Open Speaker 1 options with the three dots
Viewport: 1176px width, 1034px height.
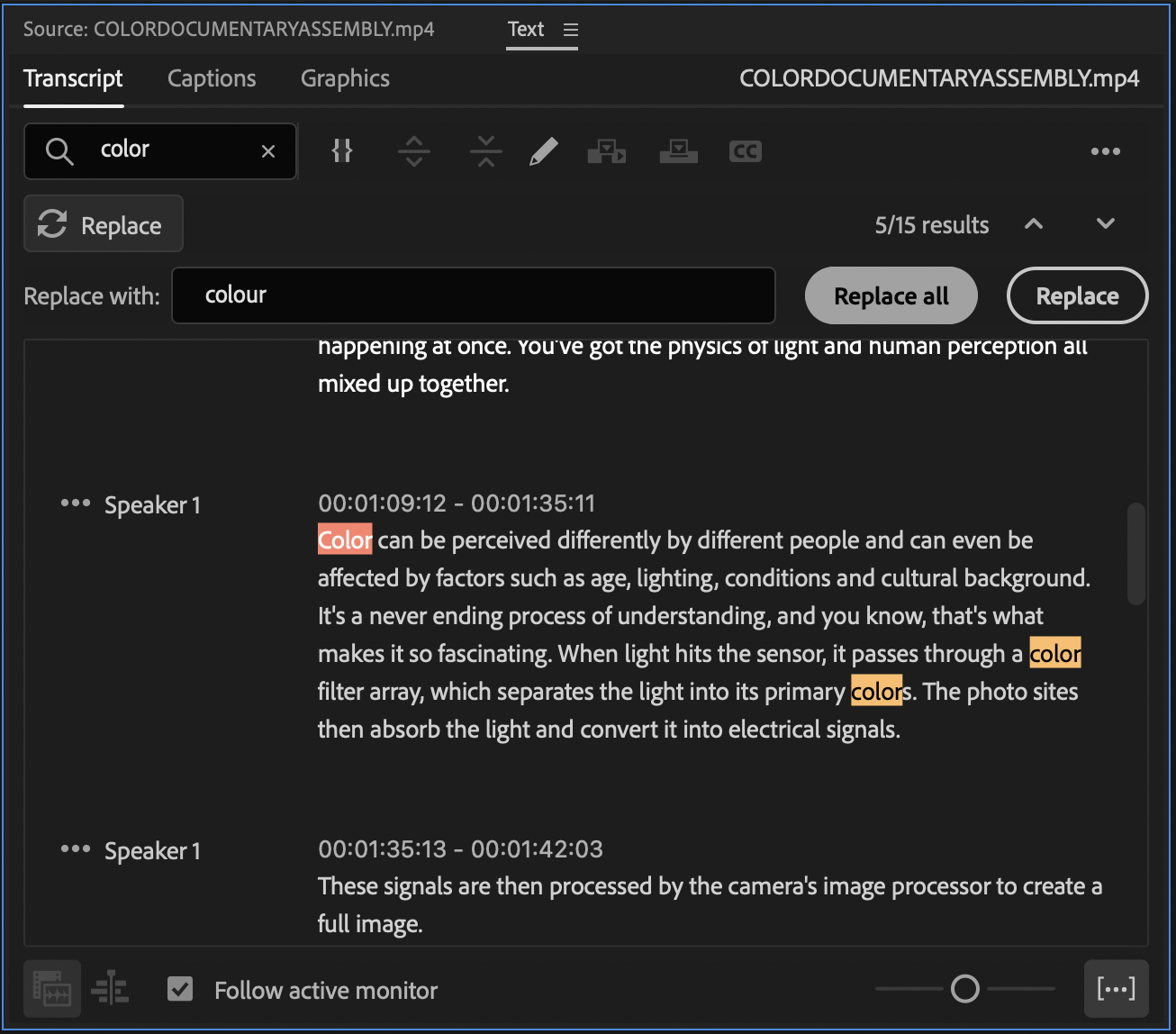tap(76, 503)
